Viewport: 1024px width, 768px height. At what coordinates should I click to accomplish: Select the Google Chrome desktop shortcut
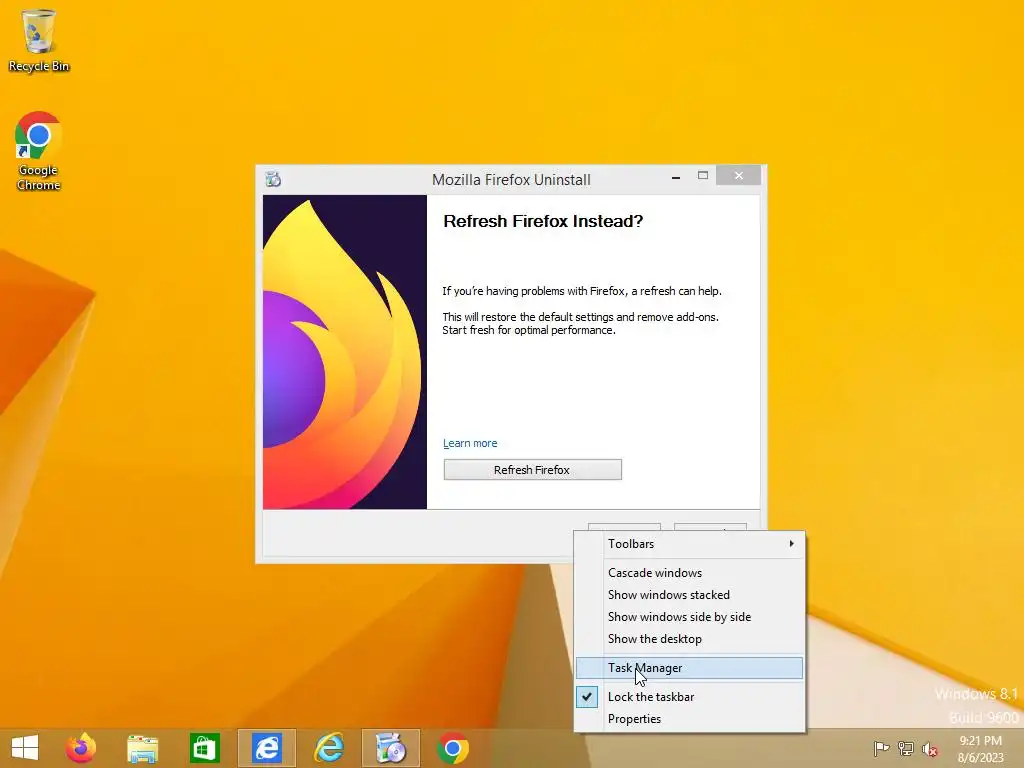click(39, 151)
